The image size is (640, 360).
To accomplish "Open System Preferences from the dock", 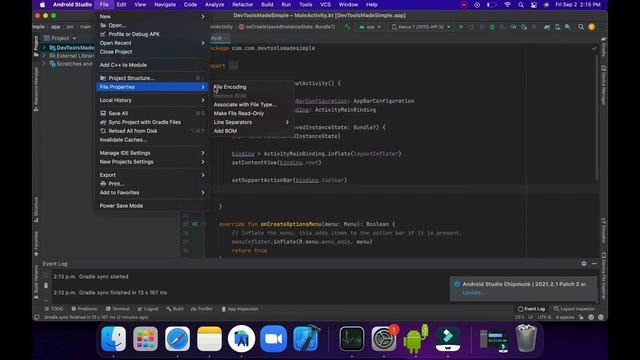I will tap(384, 339).
